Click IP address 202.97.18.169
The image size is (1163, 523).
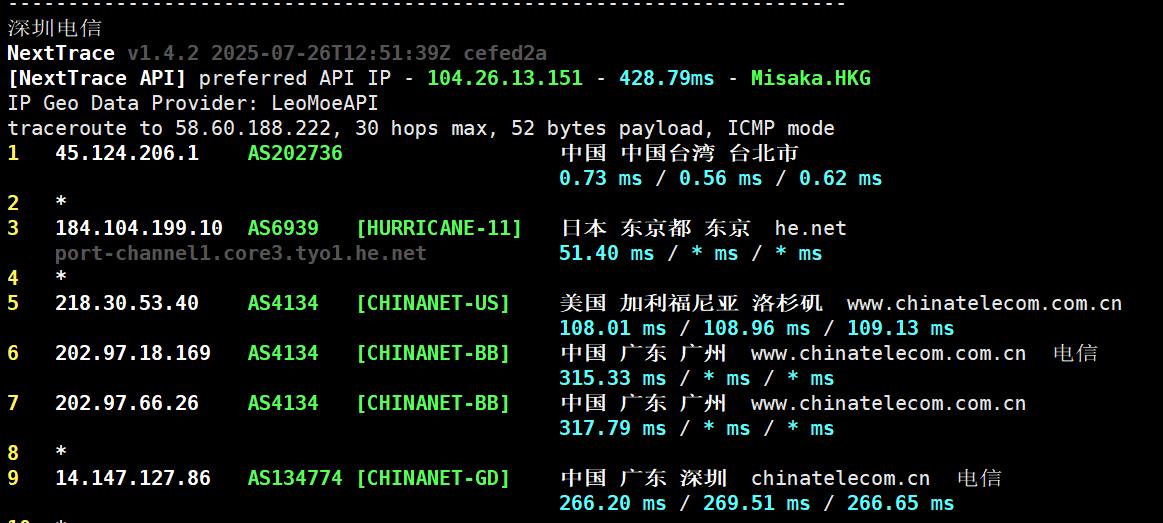click(x=133, y=353)
